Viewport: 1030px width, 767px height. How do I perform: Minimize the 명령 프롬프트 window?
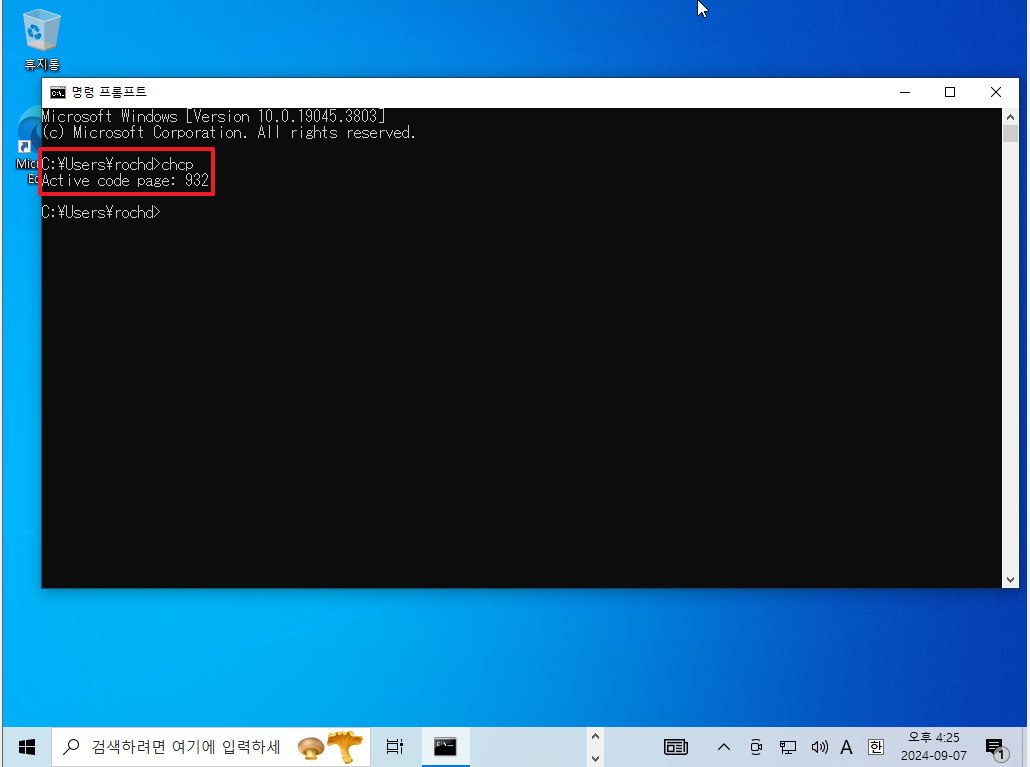click(905, 93)
